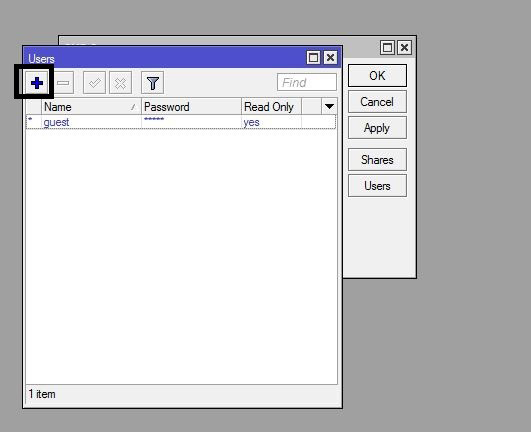The image size is (531, 432).
Task: Click the disable cross toolbar icon
Action: (x=120, y=83)
